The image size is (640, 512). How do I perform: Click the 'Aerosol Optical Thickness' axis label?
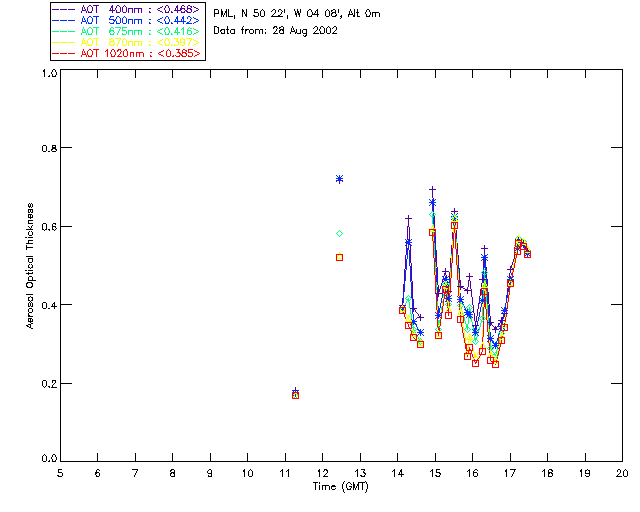30,266
